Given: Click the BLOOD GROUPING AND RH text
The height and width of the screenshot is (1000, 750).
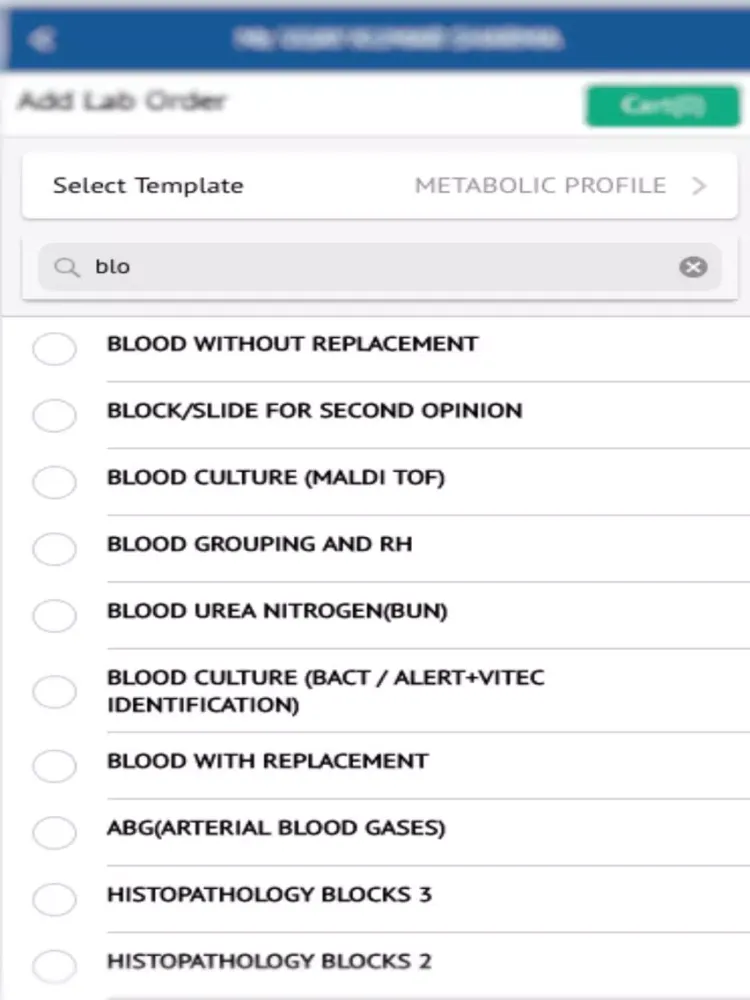Looking at the screenshot, I should (x=260, y=544).
